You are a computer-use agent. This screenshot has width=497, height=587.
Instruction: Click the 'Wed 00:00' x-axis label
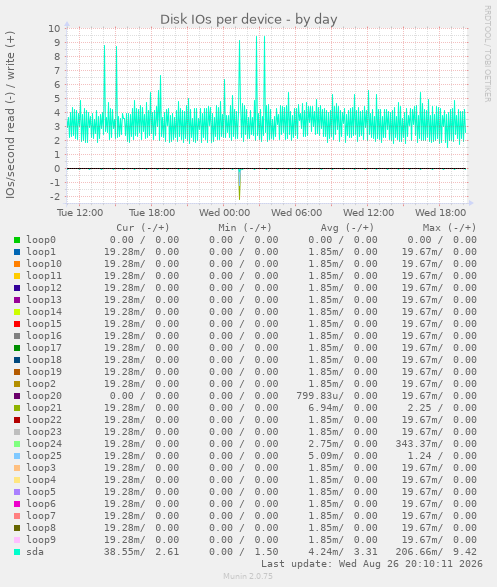pyautogui.click(x=225, y=213)
